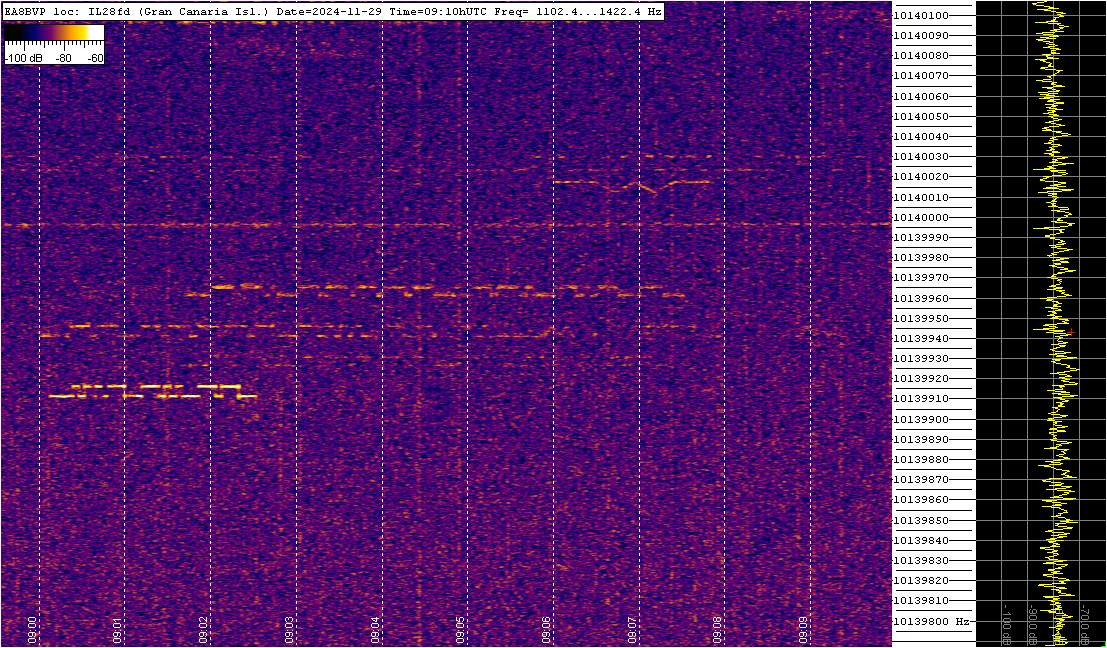Select the 10139800 Hz scale label
This screenshot has height=648, width=1107.
pos(932,621)
